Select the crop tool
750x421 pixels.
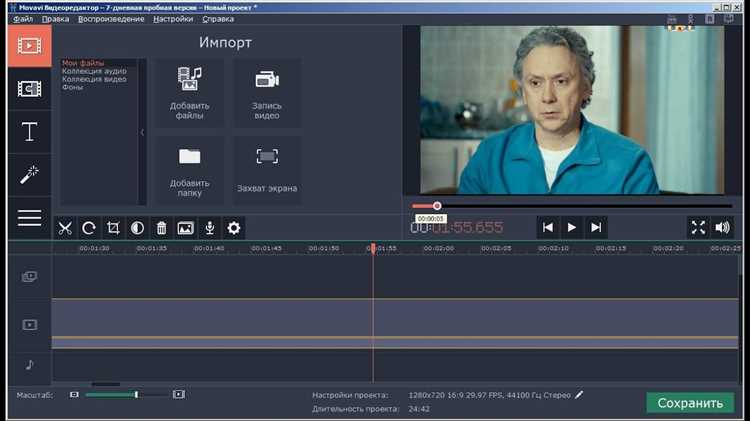(113, 228)
